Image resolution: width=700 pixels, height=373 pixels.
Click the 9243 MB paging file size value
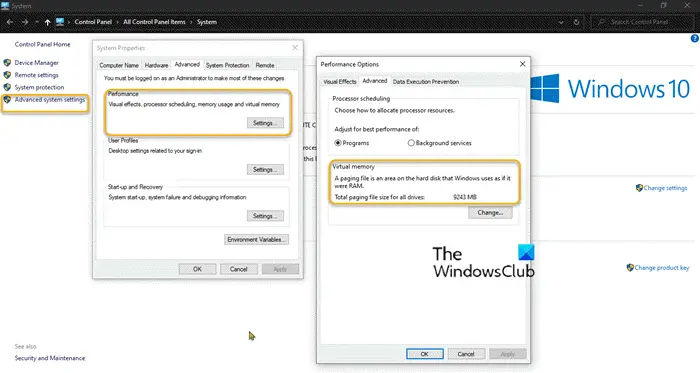465,197
